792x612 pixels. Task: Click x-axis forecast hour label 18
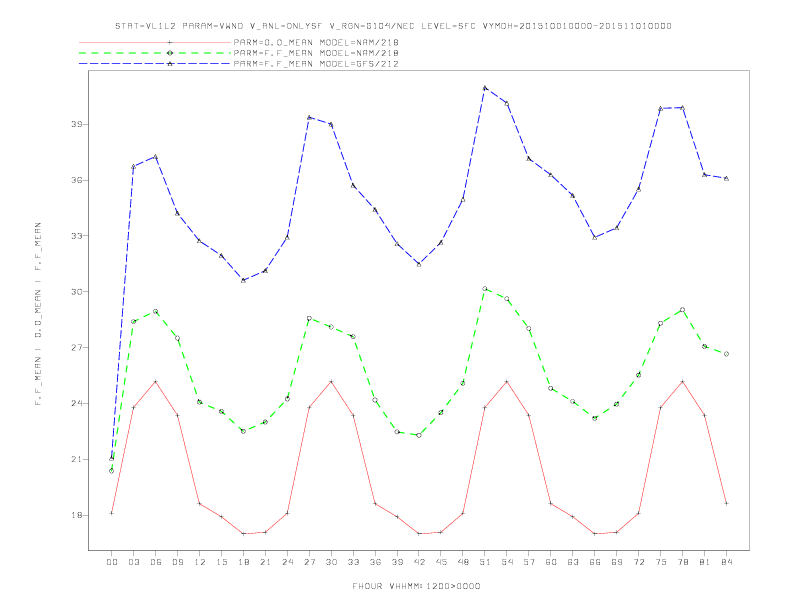pyautogui.click(x=243, y=562)
